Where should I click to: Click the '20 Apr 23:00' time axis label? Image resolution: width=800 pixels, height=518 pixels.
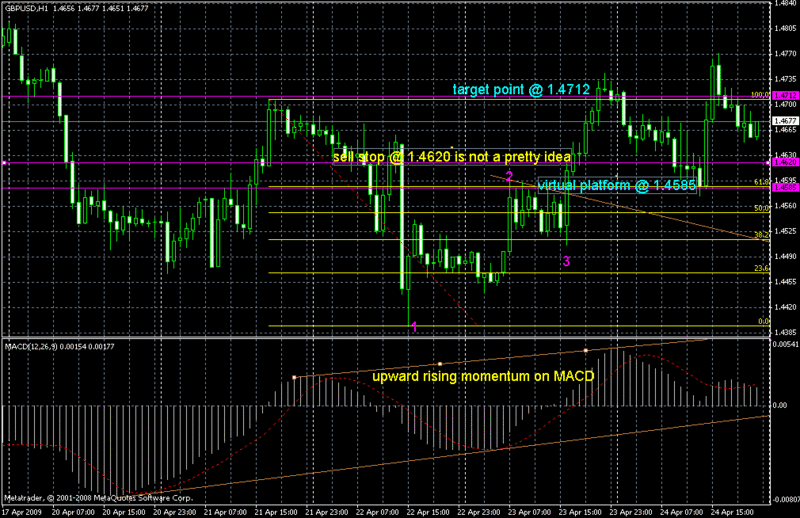pos(174,512)
